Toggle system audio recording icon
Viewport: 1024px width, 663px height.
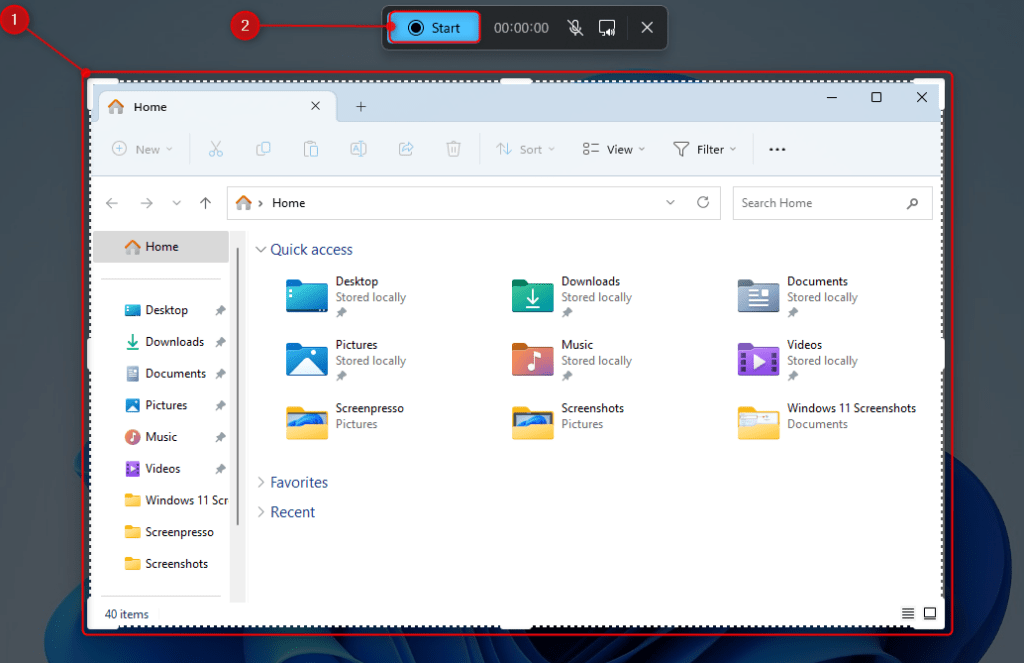(607, 28)
